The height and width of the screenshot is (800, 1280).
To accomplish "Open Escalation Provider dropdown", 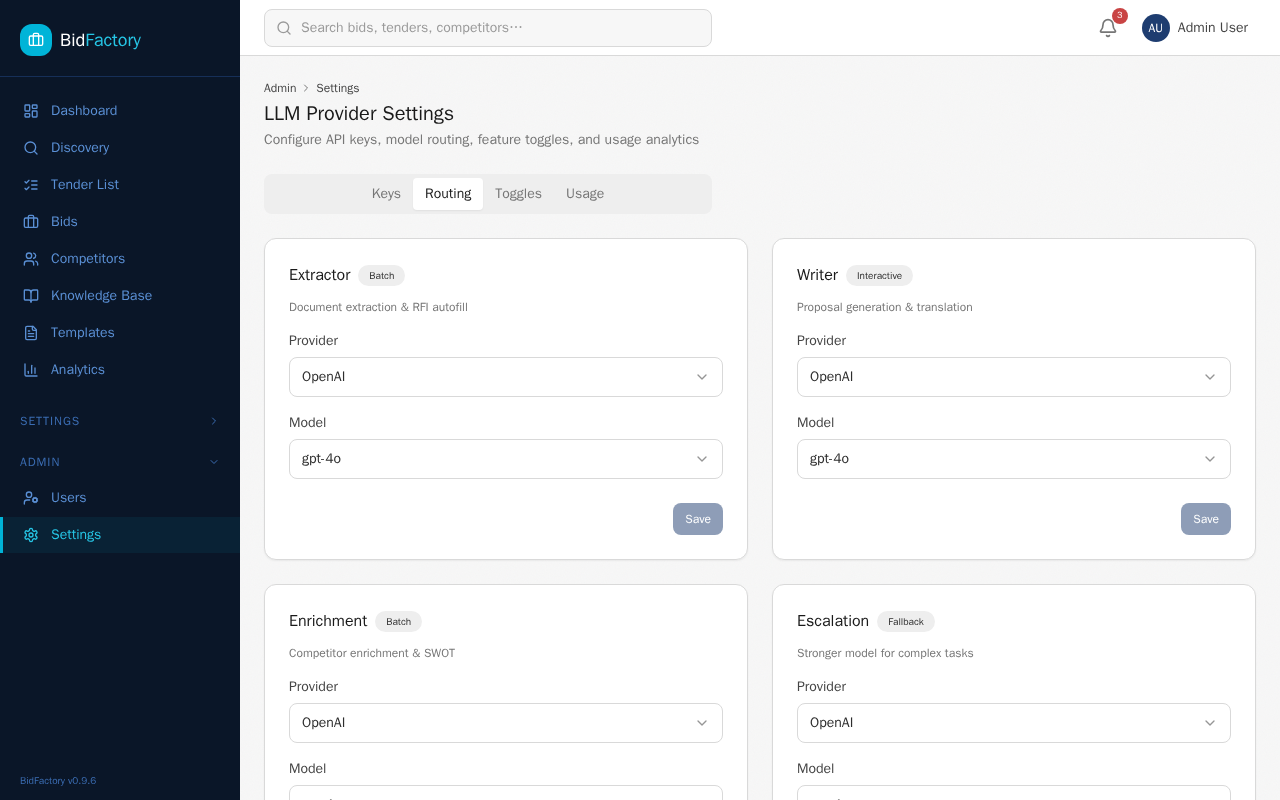I will [x=1014, y=723].
